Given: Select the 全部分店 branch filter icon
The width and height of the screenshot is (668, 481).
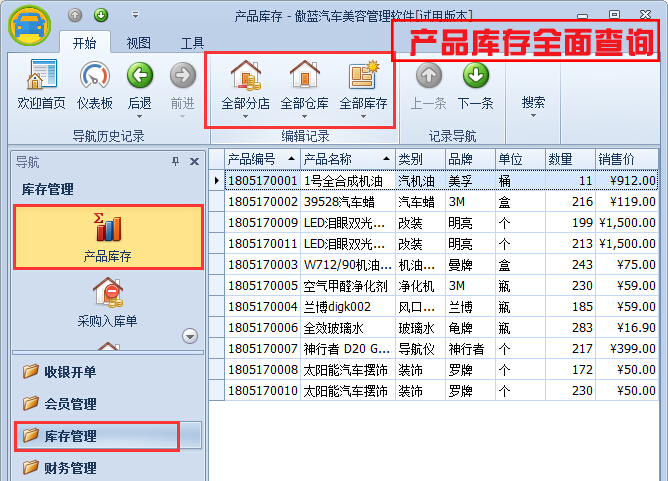Looking at the screenshot, I should [x=245, y=77].
